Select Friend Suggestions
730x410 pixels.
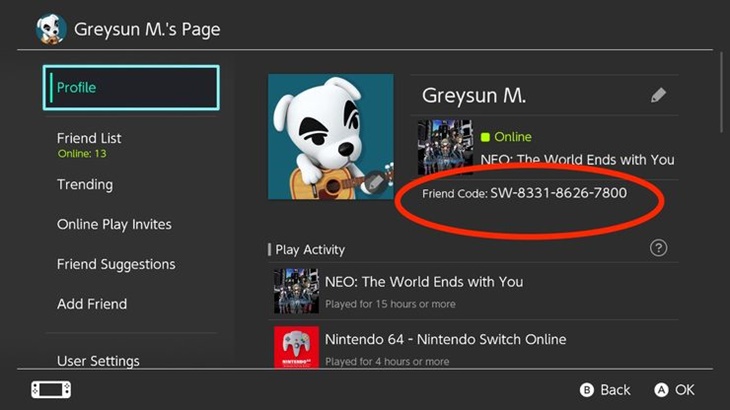116,264
